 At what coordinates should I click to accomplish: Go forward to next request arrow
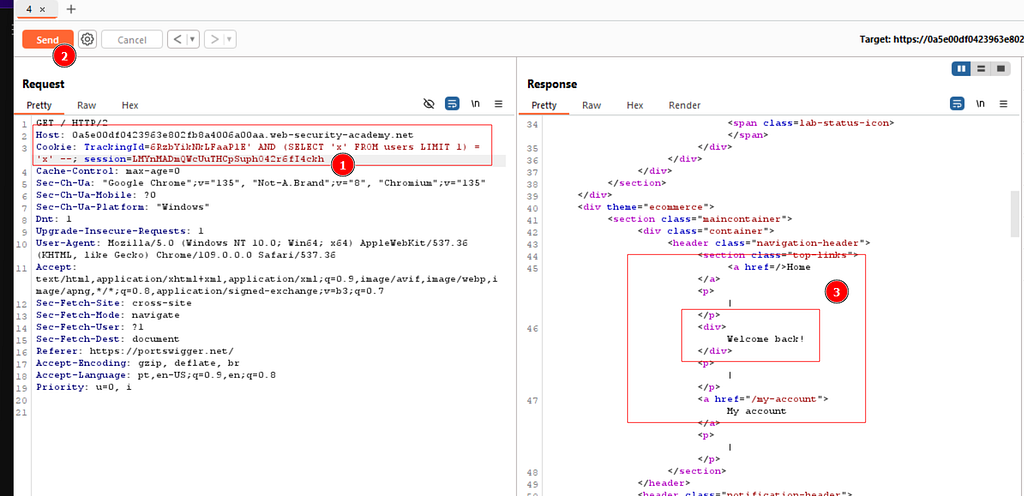coord(214,40)
